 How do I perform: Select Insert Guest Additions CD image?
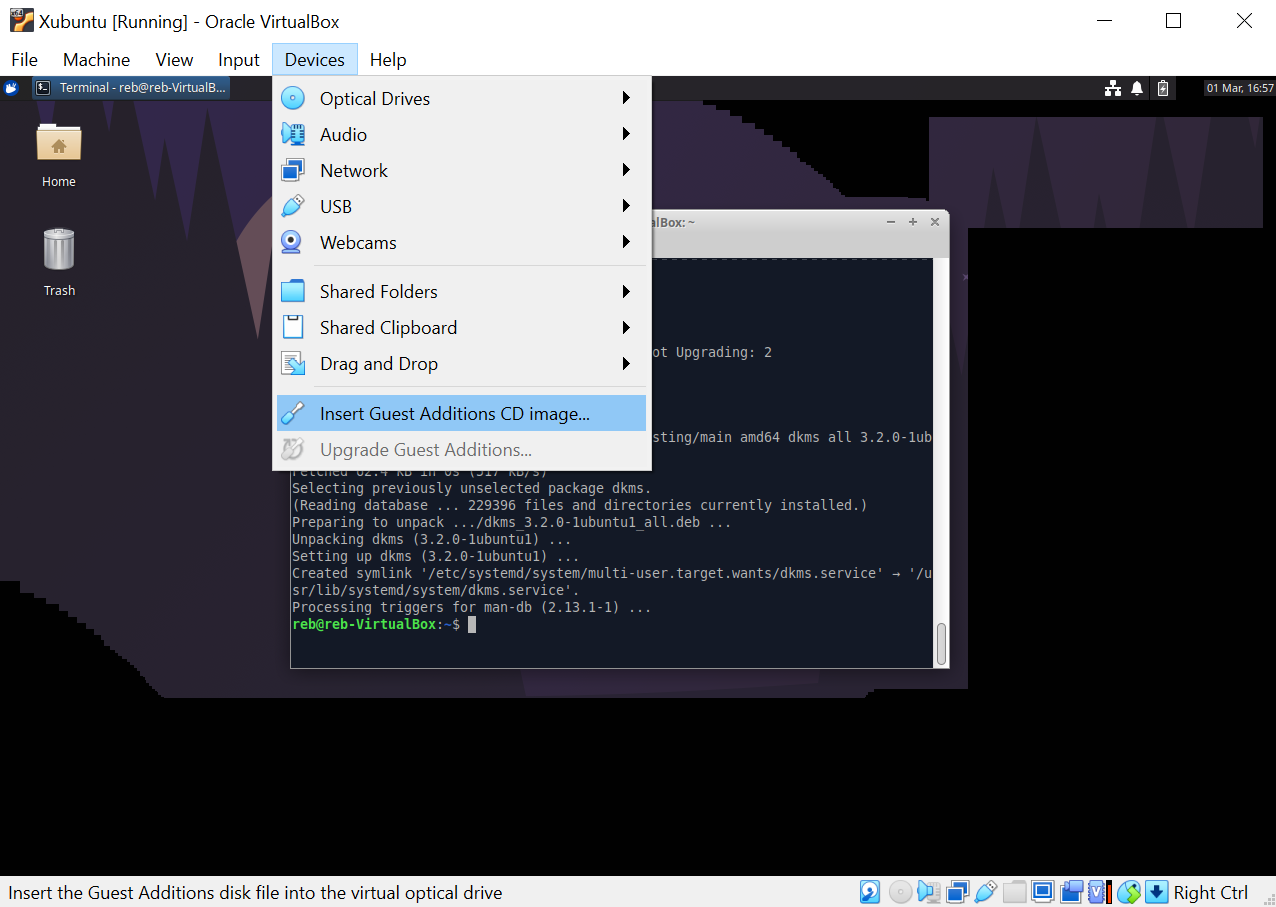pyautogui.click(x=462, y=413)
